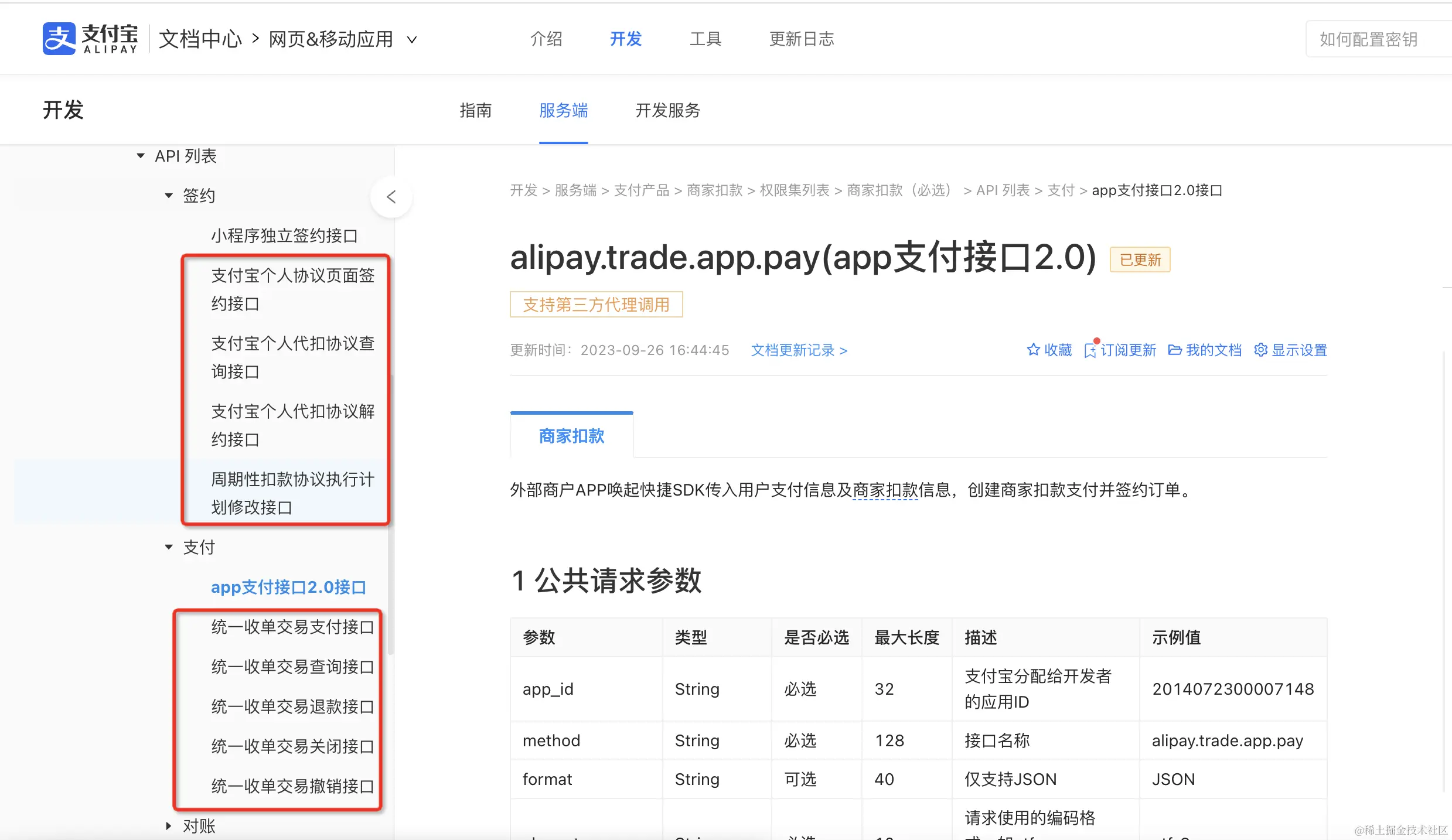The height and width of the screenshot is (840, 1452).
Task: Collapse the 支付 tree section
Action: [169, 547]
